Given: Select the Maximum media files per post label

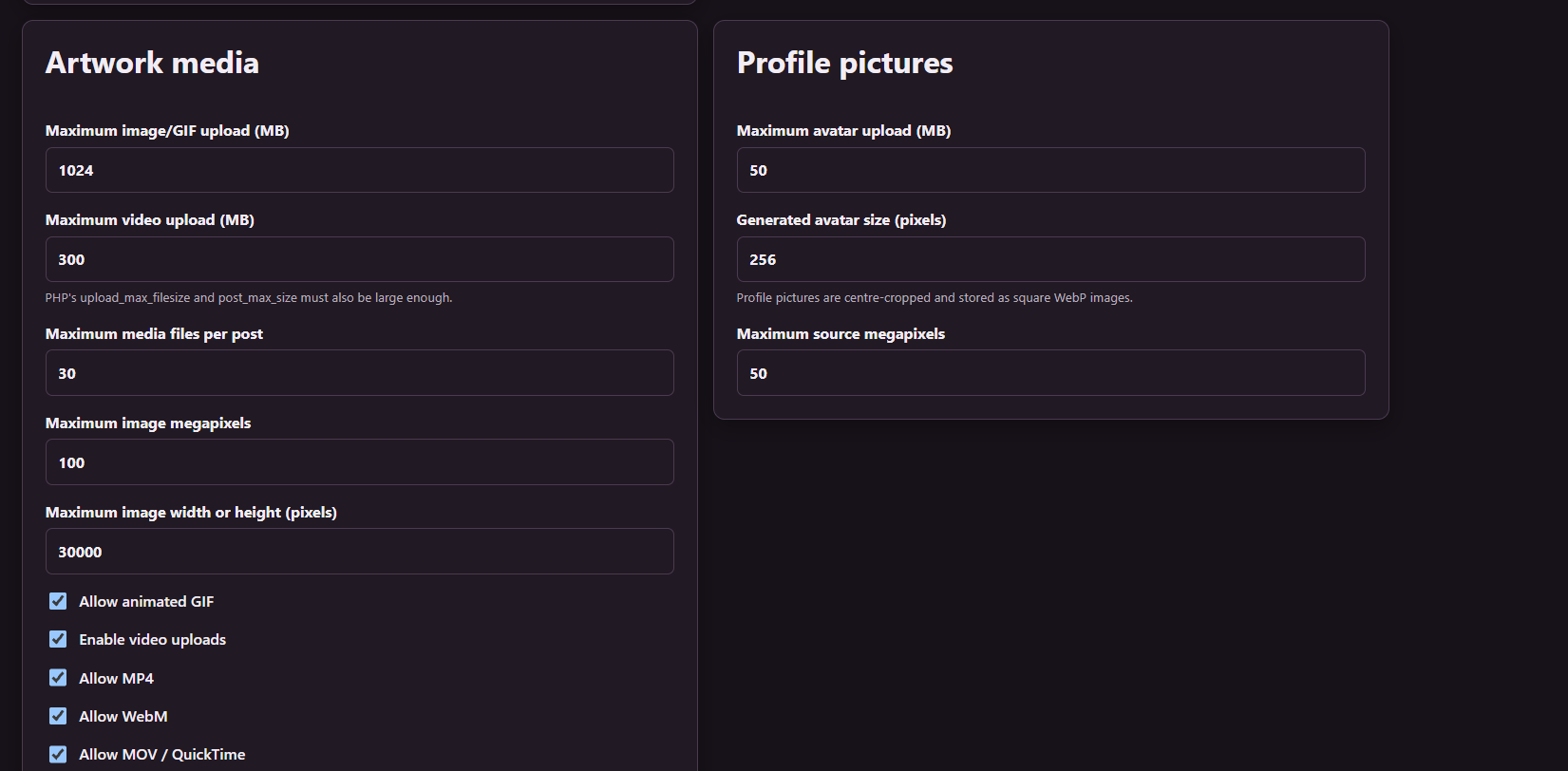Looking at the screenshot, I should point(154,334).
